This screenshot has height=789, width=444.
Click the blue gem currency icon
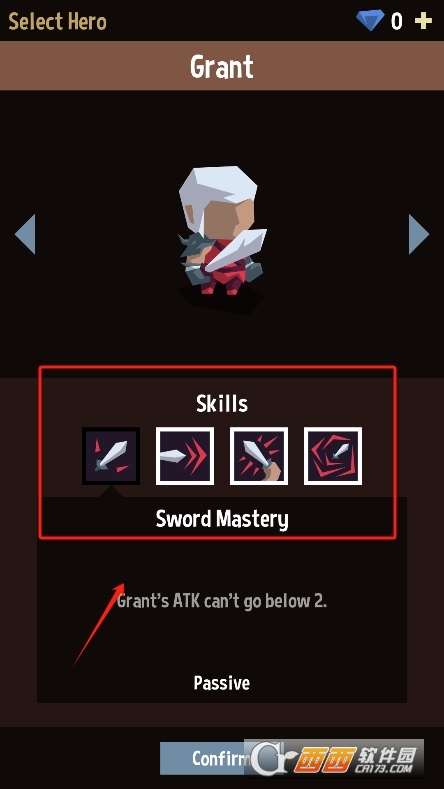[x=370, y=21]
